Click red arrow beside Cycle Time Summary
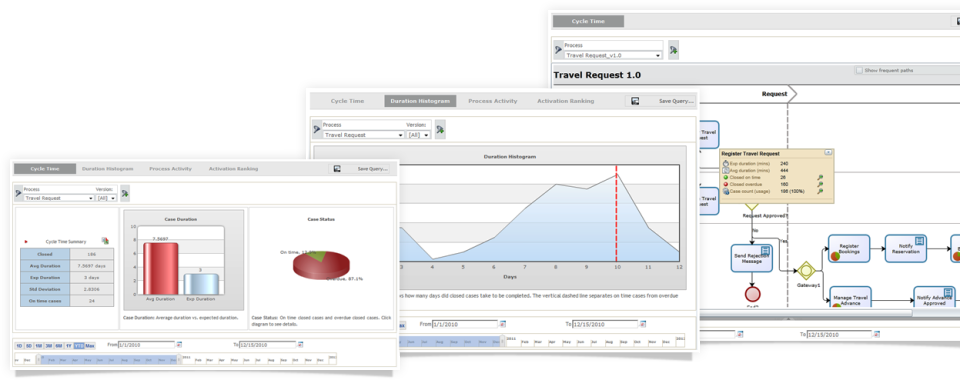This screenshot has height=380, width=960. coord(26,242)
